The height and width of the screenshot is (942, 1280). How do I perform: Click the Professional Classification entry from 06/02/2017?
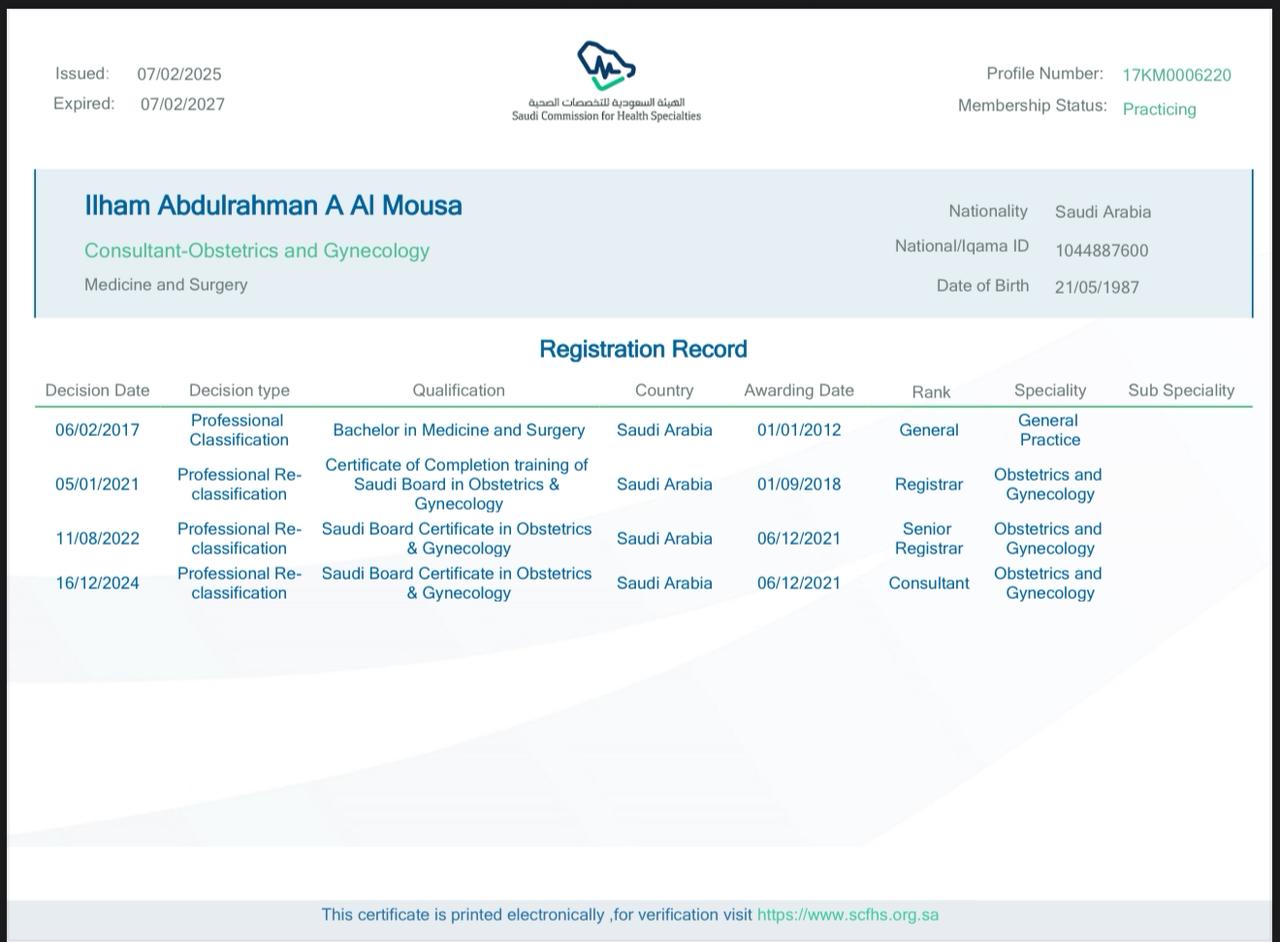239,429
